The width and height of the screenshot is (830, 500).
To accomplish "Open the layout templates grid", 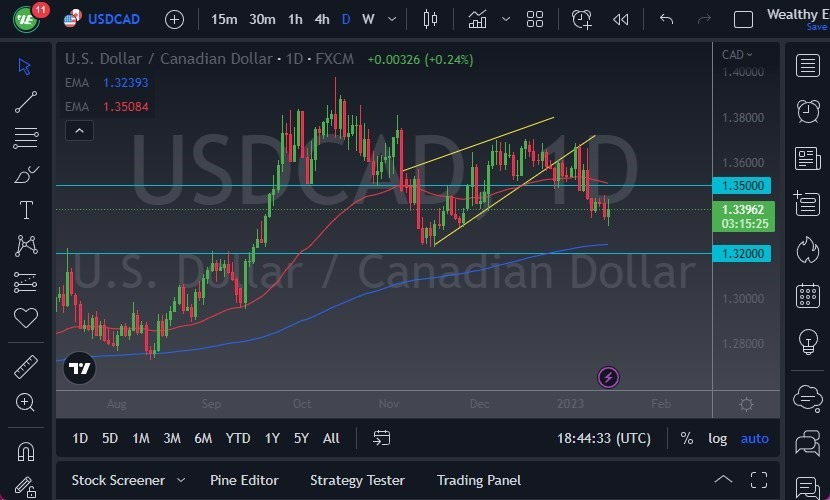I will click(x=535, y=20).
